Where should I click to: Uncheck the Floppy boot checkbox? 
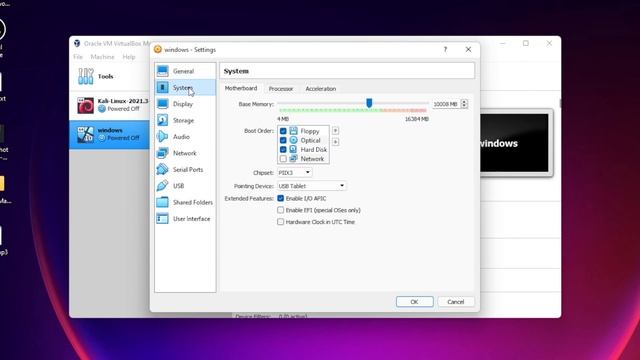point(283,131)
